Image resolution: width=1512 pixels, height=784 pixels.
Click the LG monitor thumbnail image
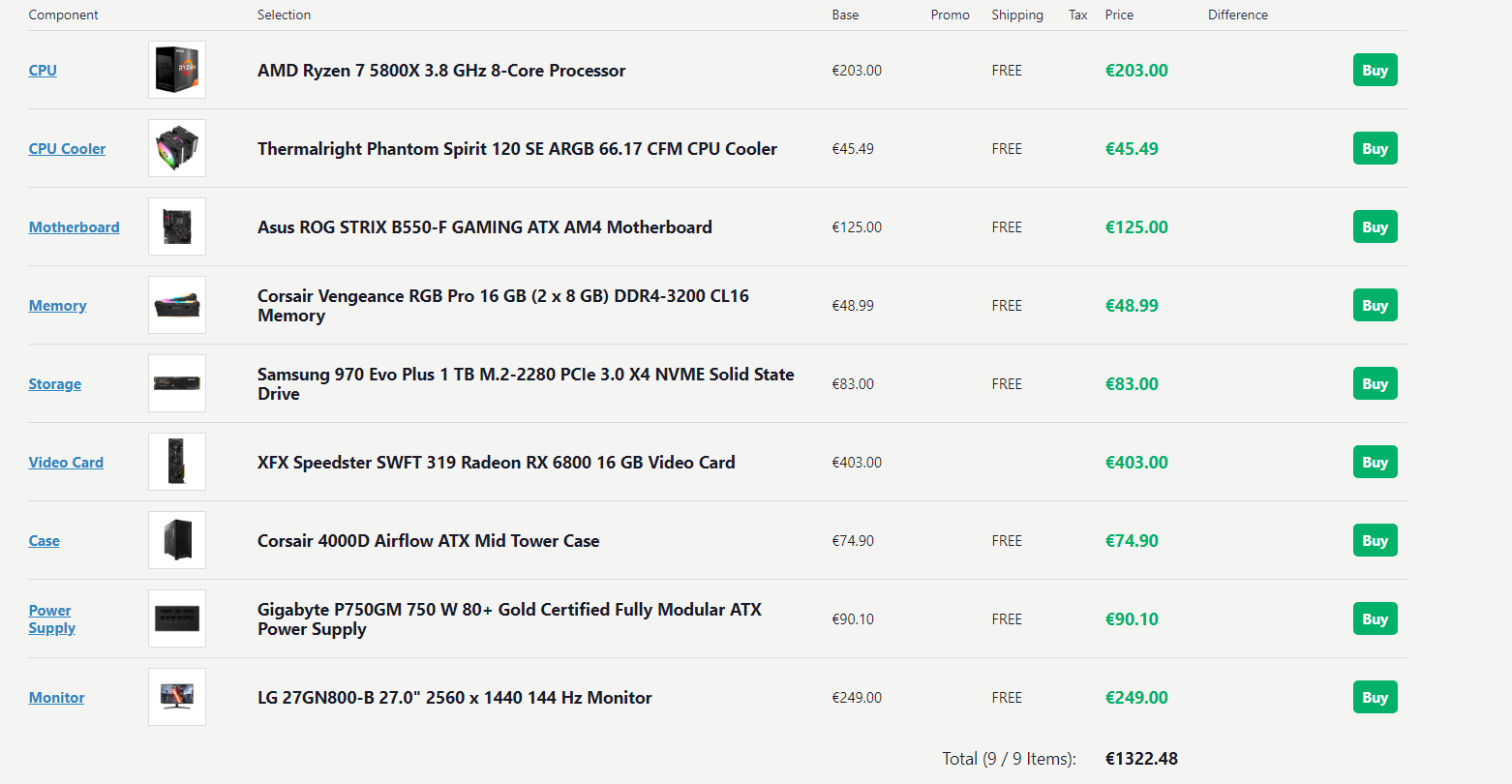click(x=176, y=696)
